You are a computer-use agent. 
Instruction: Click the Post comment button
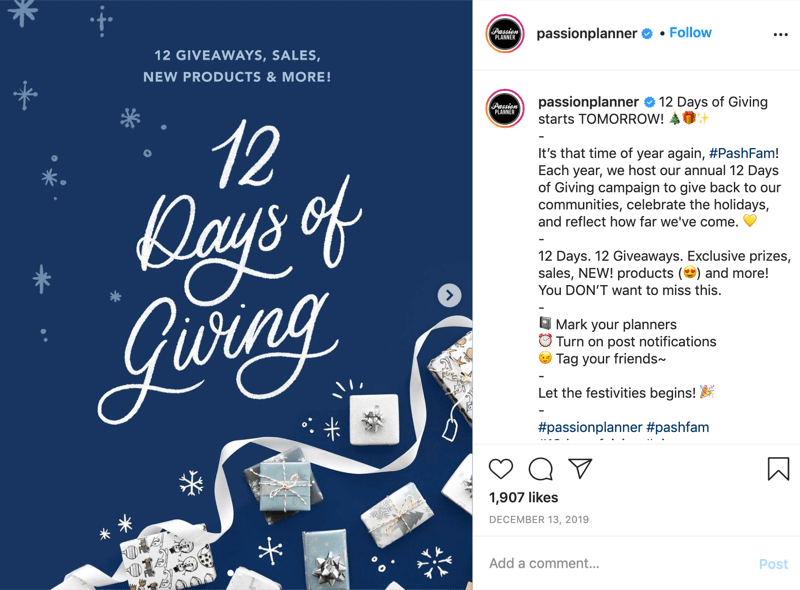[x=773, y=564]
